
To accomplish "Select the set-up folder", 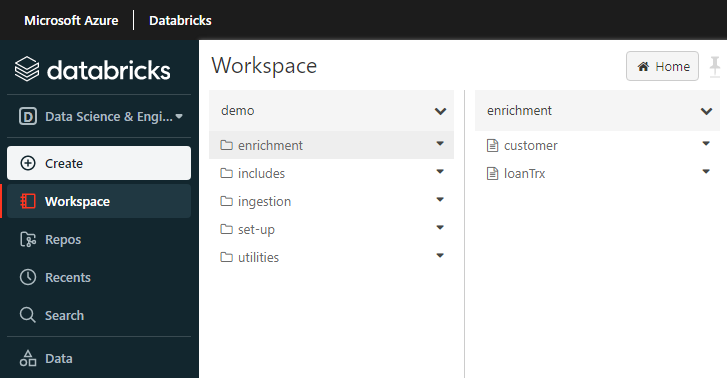I will pos(331,229).
